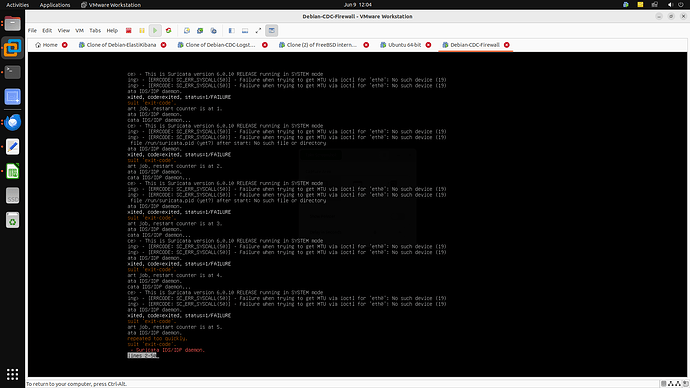Open Thunderbird mail from the dock

pos(12,122)
